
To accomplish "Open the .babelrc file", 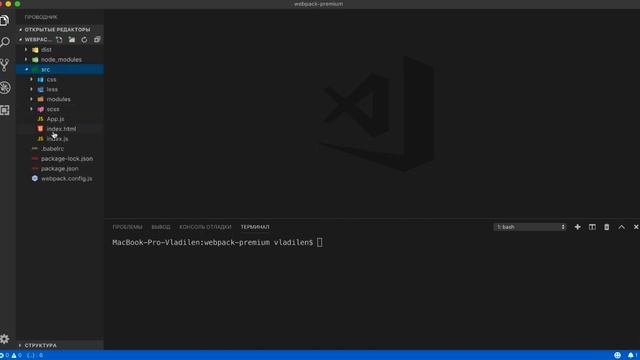I will (x=60, y=149).
